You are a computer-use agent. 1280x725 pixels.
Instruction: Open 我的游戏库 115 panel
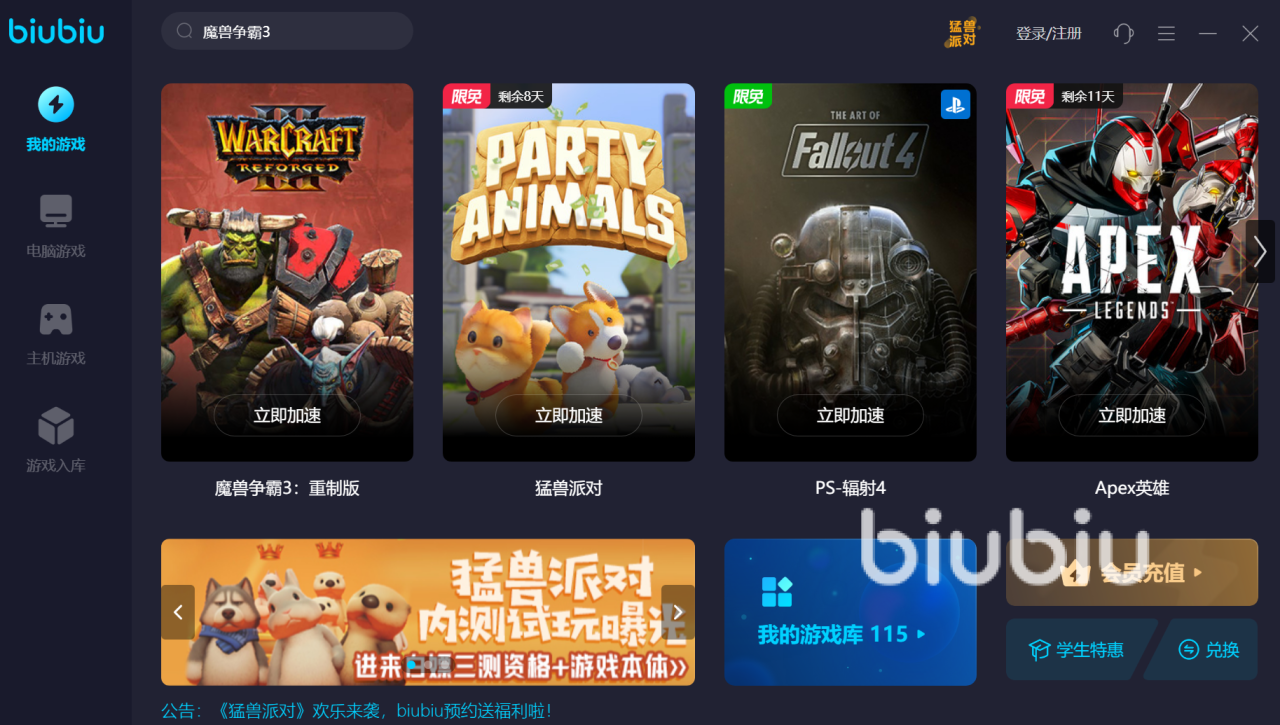850,612
